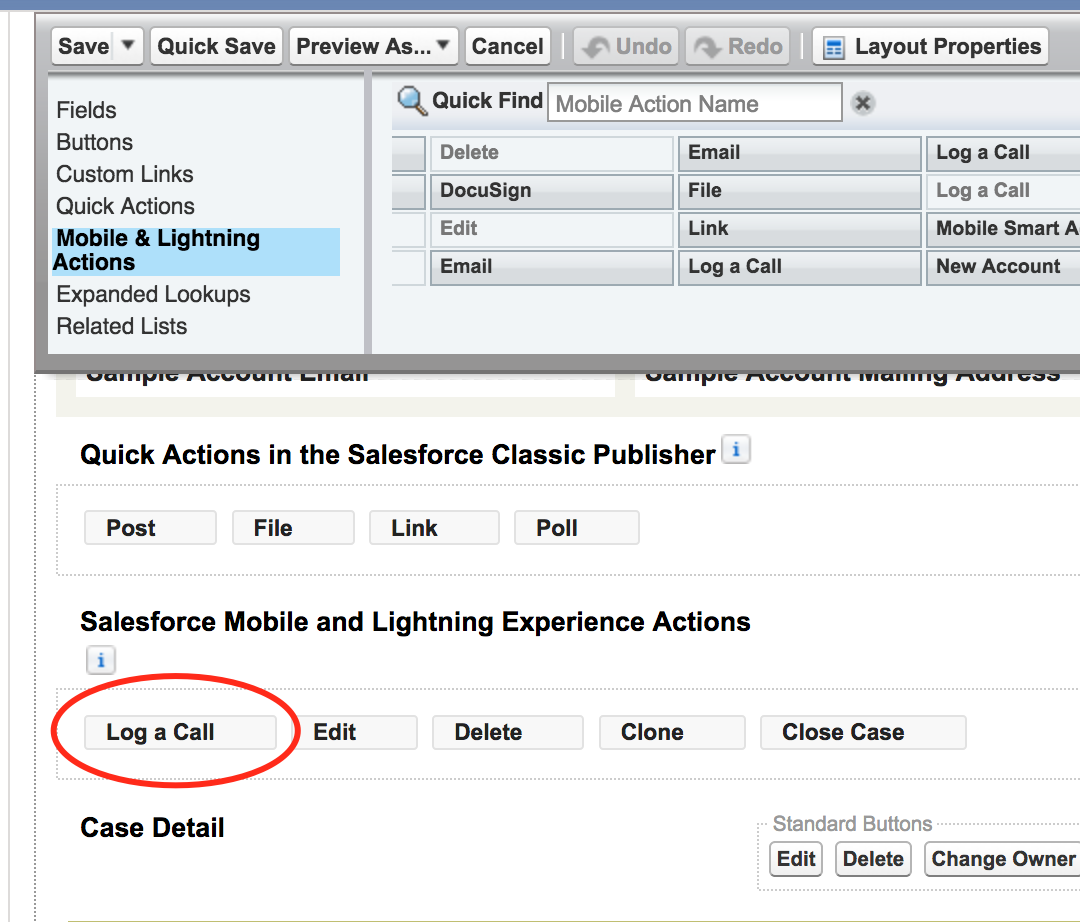Pick the Email palette item beside Delete
The height and width of the screenshot is (922, 1080).
(800, 153)
